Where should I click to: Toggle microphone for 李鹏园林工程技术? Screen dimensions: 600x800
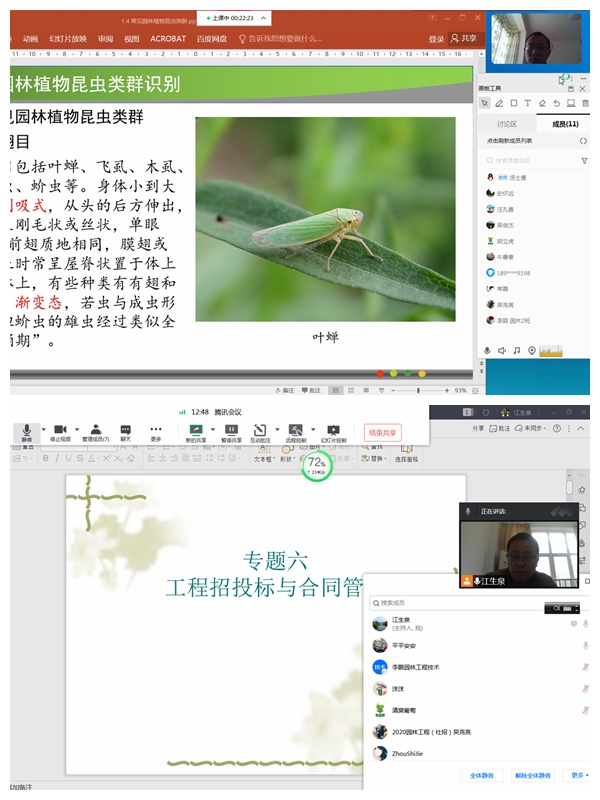tap(585, 667)
